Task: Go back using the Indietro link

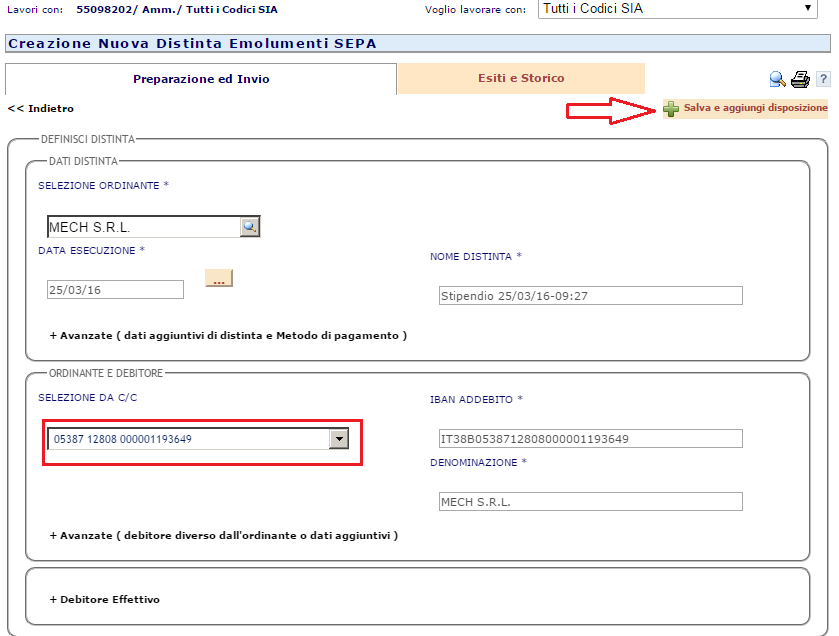Action: coord(41,108)
